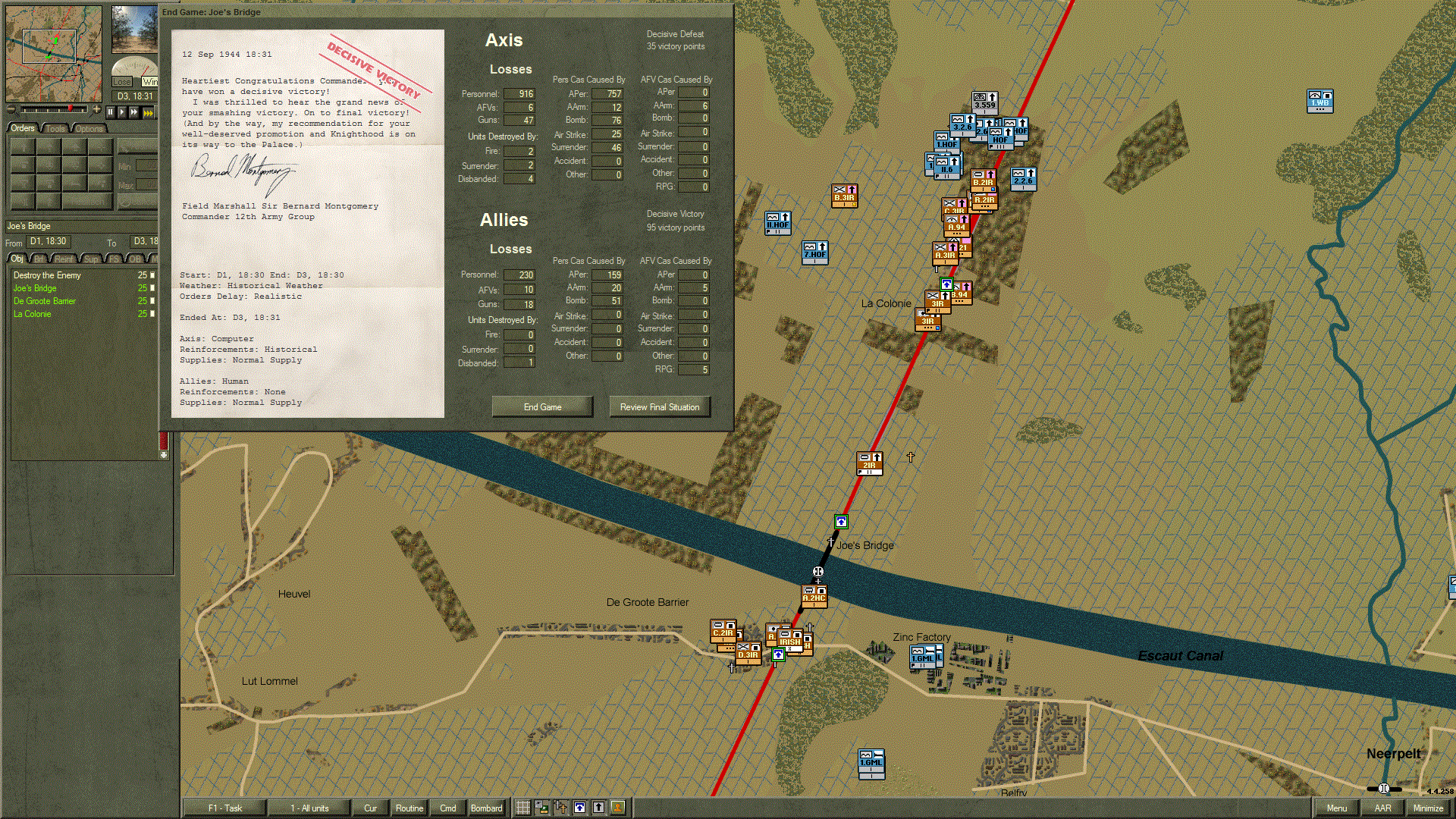The width and height of the screenshot is (1456, 819).
Task: Click the Cur filter button
Action: 370,808
